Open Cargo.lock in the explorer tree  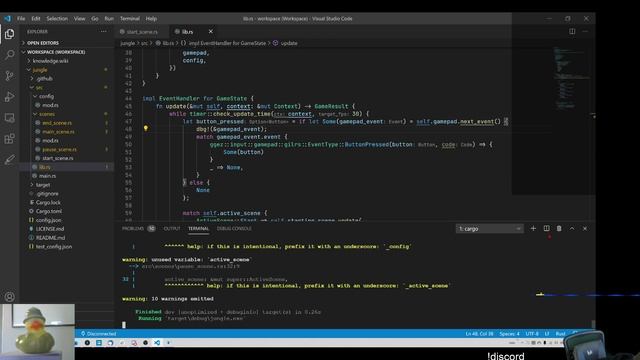point(48,202)
